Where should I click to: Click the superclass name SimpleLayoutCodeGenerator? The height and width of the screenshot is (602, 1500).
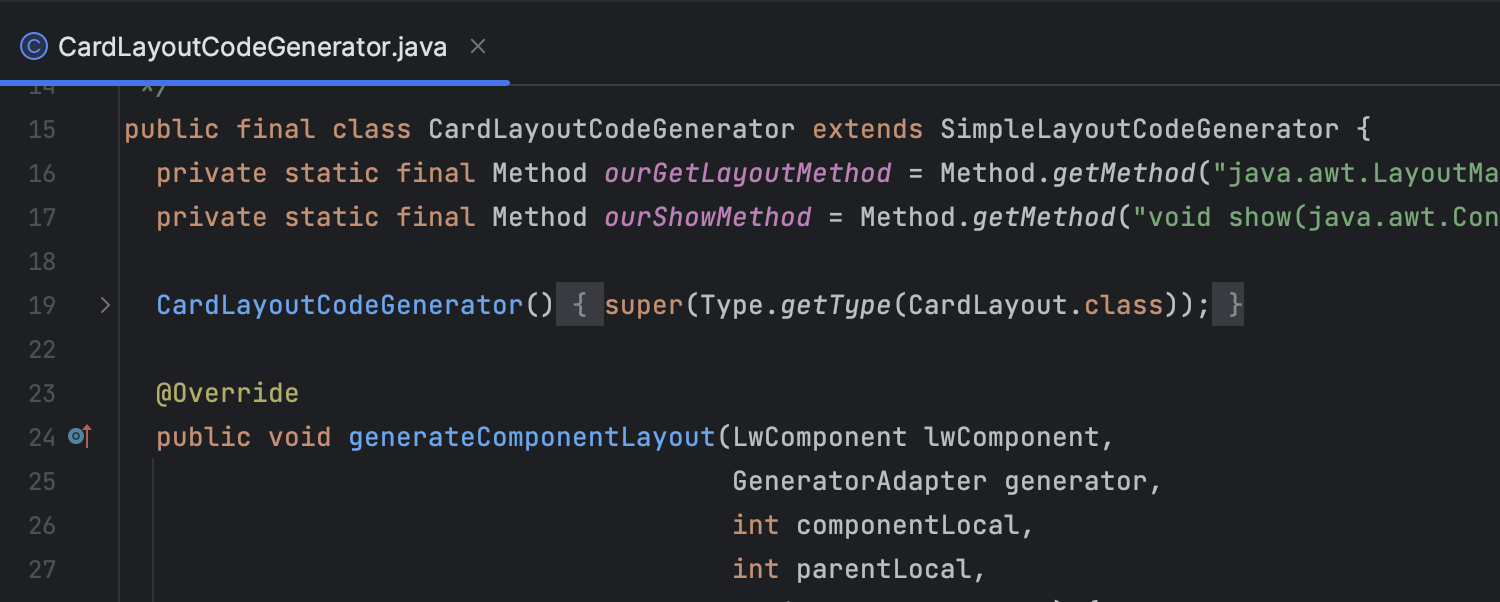tap(1140, 128)
